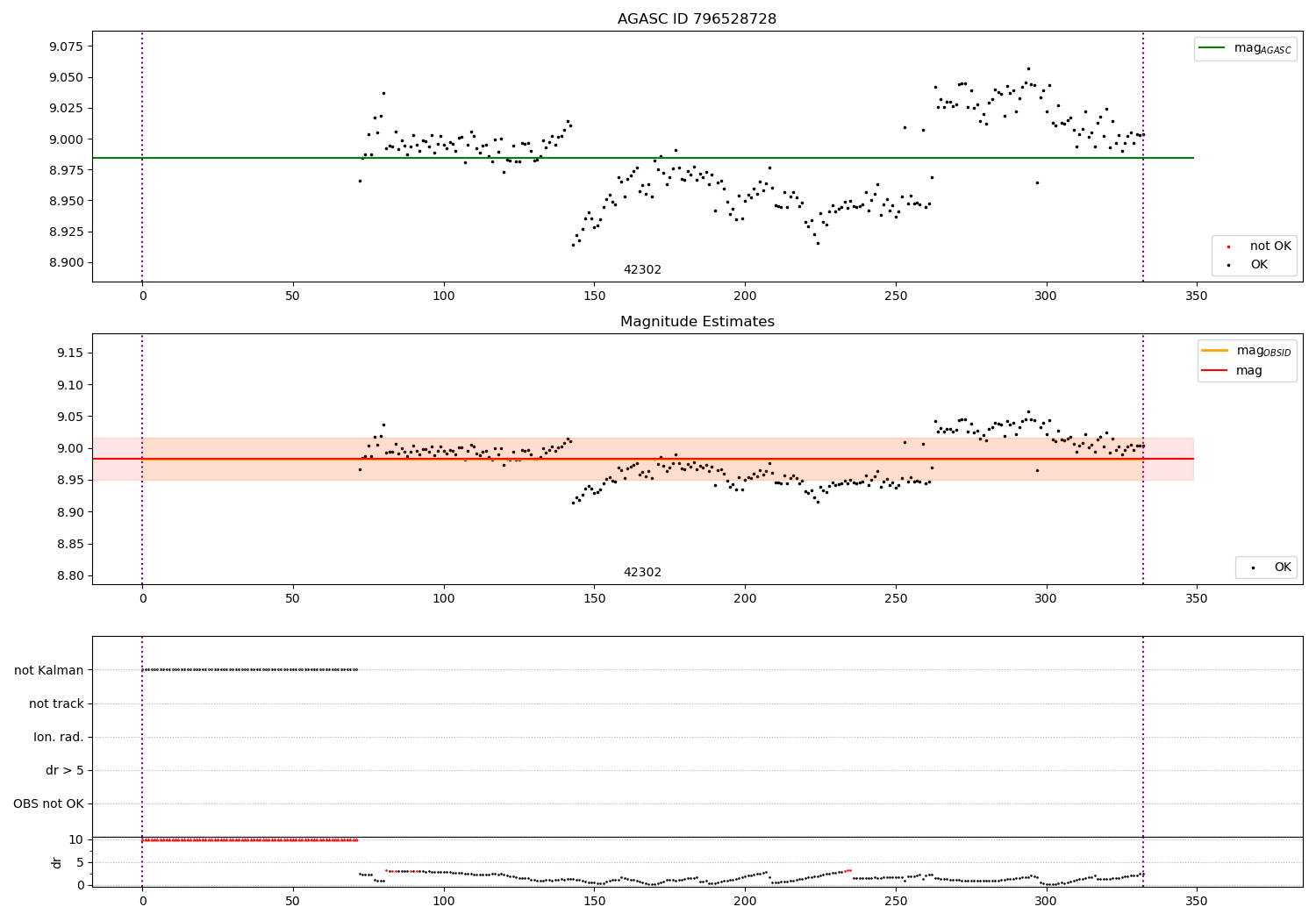Image resolution: width=1316 pixels, height=921 pixels.
Task: Click the "not Kalman" row label
Action: pos(49,670)
